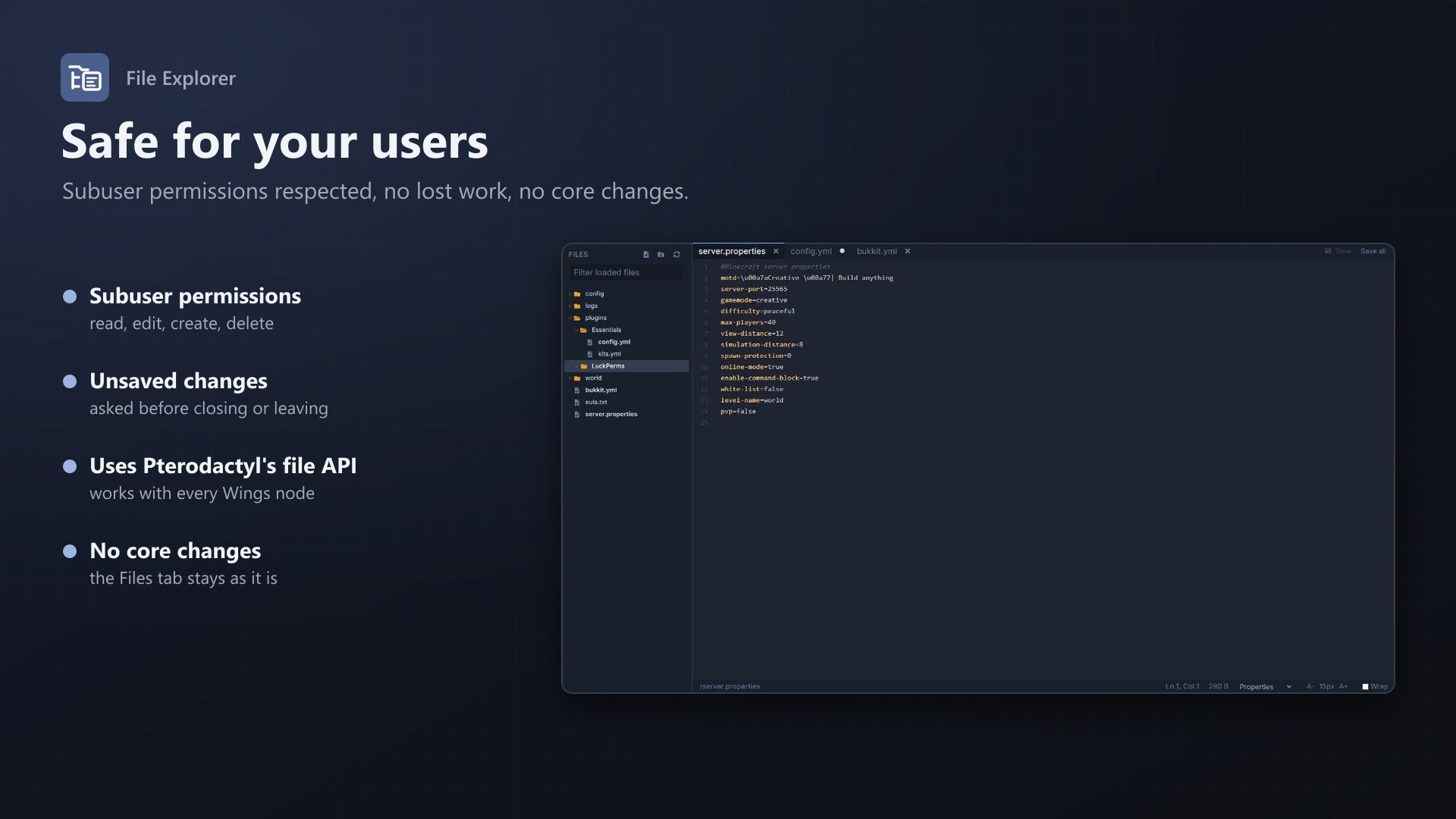Click the file icon beside kits.yml
This screenshot has width=1456, height=819.
pyautogui.click(x=590, y=354)
